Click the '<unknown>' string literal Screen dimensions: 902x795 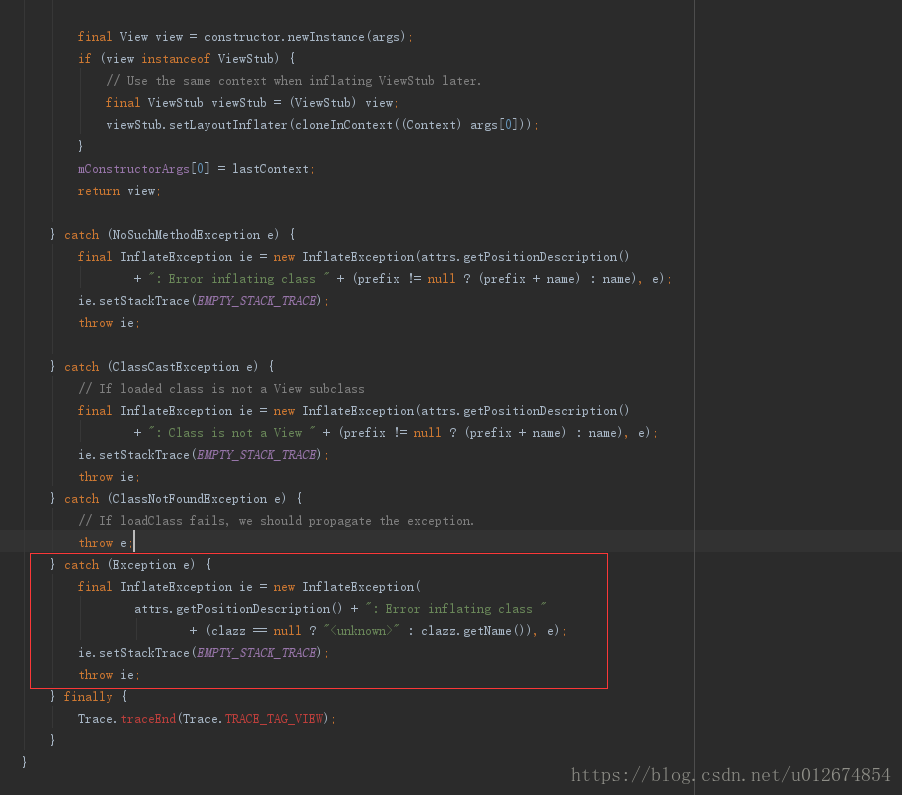pos(361,631)
